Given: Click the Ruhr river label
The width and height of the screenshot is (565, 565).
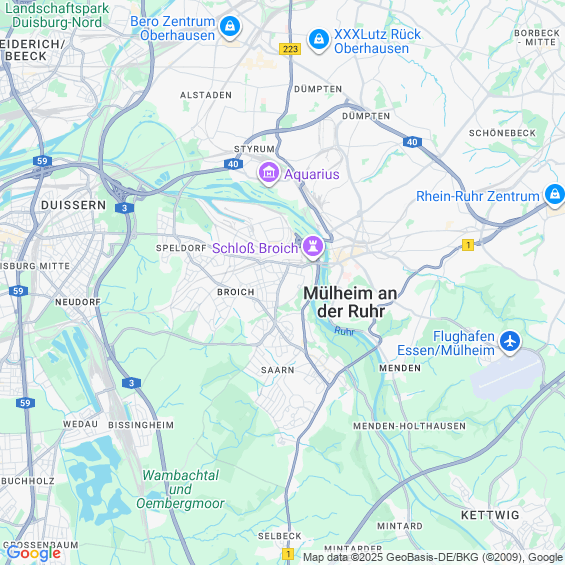Looking at the screenshot, I should 344,331.
